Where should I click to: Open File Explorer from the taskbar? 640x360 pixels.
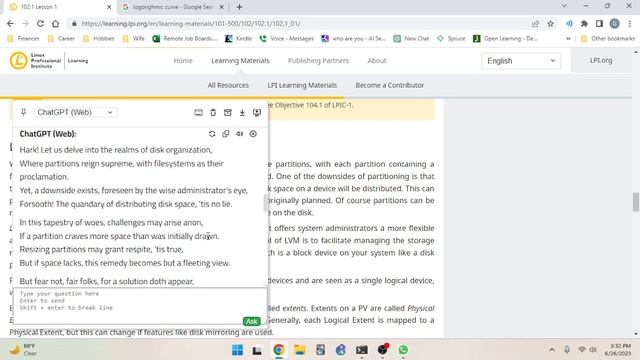point(300,350)
